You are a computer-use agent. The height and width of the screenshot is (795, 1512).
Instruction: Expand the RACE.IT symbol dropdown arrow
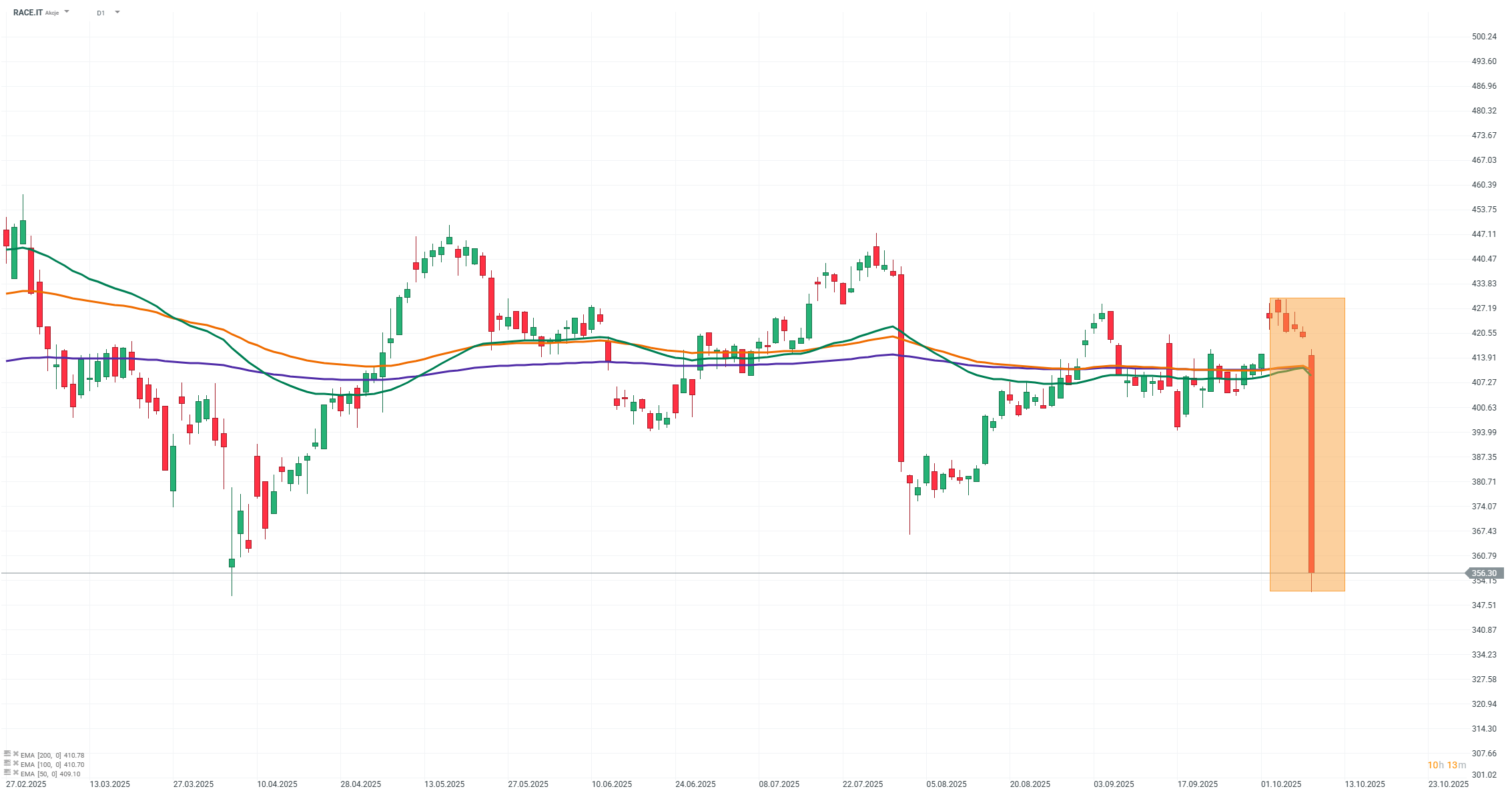coord(67,12)
